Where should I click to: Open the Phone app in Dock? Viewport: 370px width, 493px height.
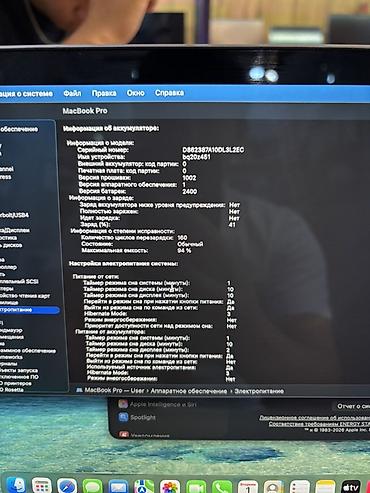222,487
